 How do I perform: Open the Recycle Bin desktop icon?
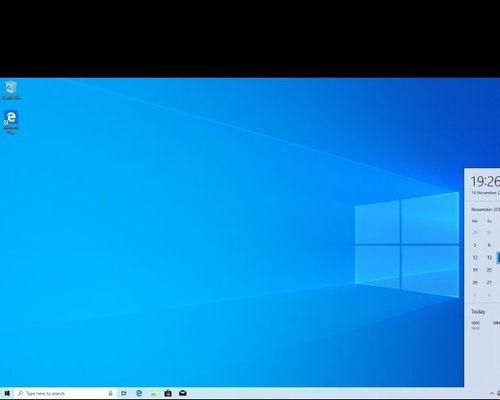click(x=11, y=90)
